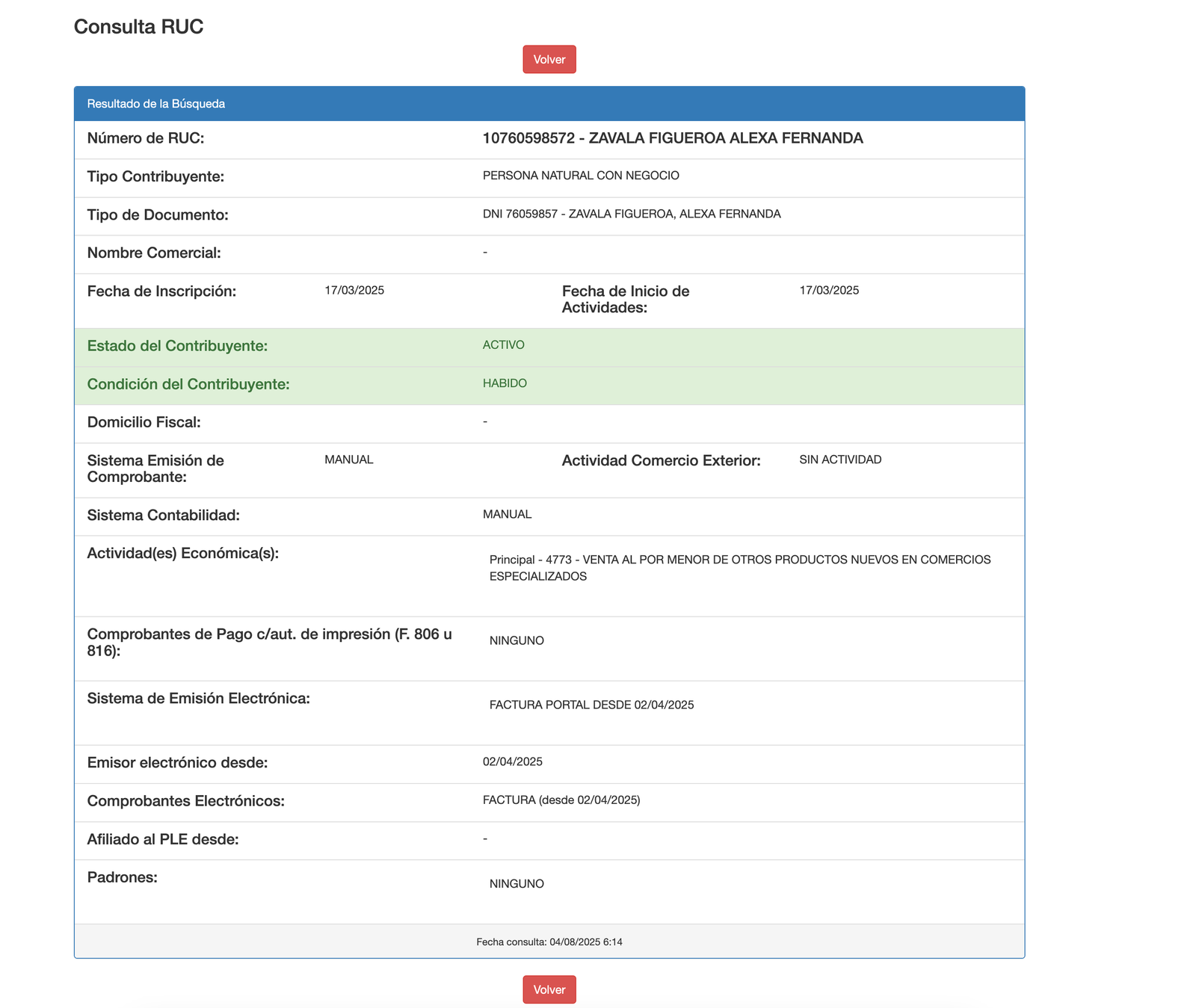Click the bottom Volver button
The image size is (1196, 1008).
[x=549, y=989]
